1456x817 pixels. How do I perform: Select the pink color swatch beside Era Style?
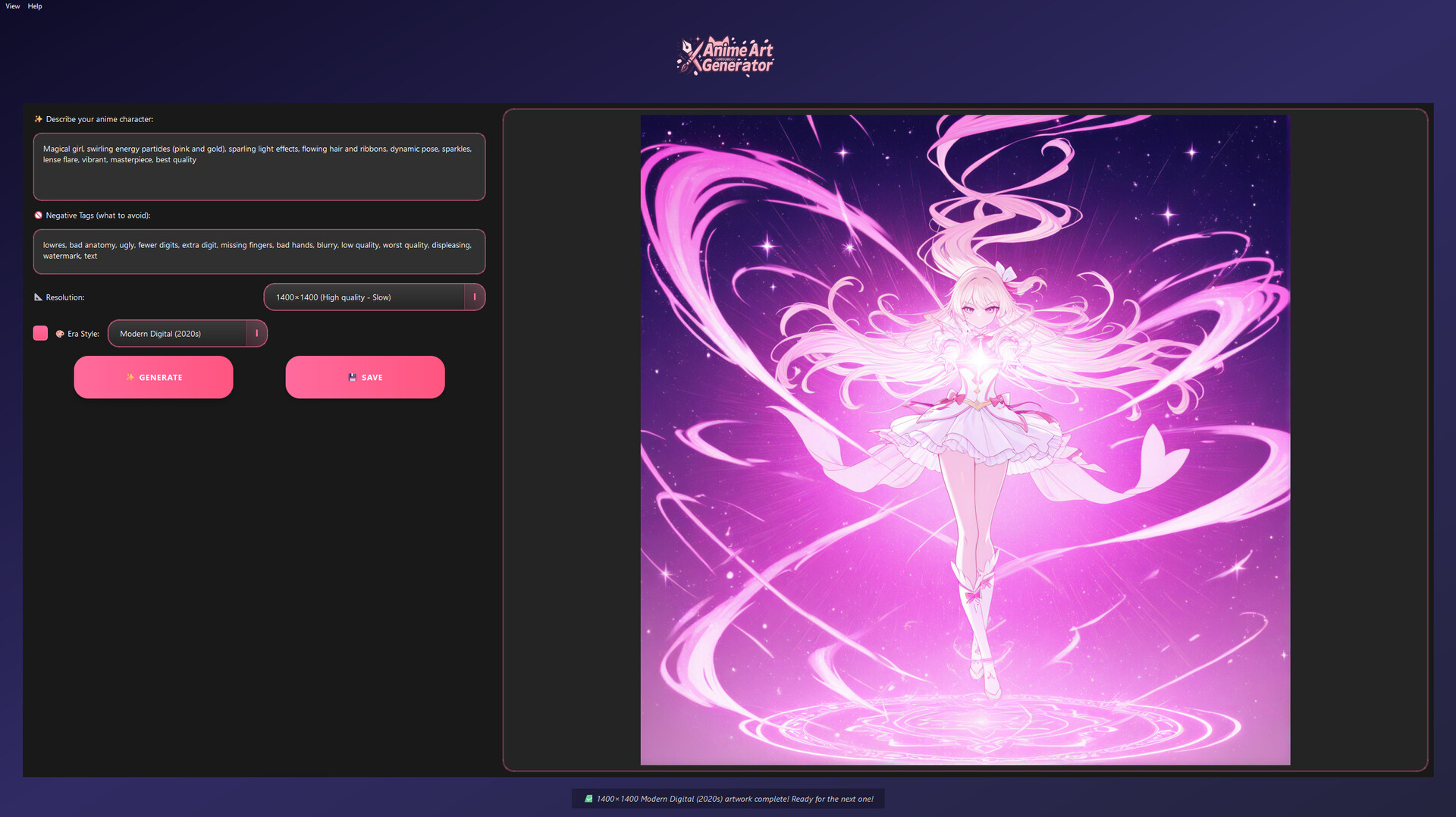tap(40, 333)
